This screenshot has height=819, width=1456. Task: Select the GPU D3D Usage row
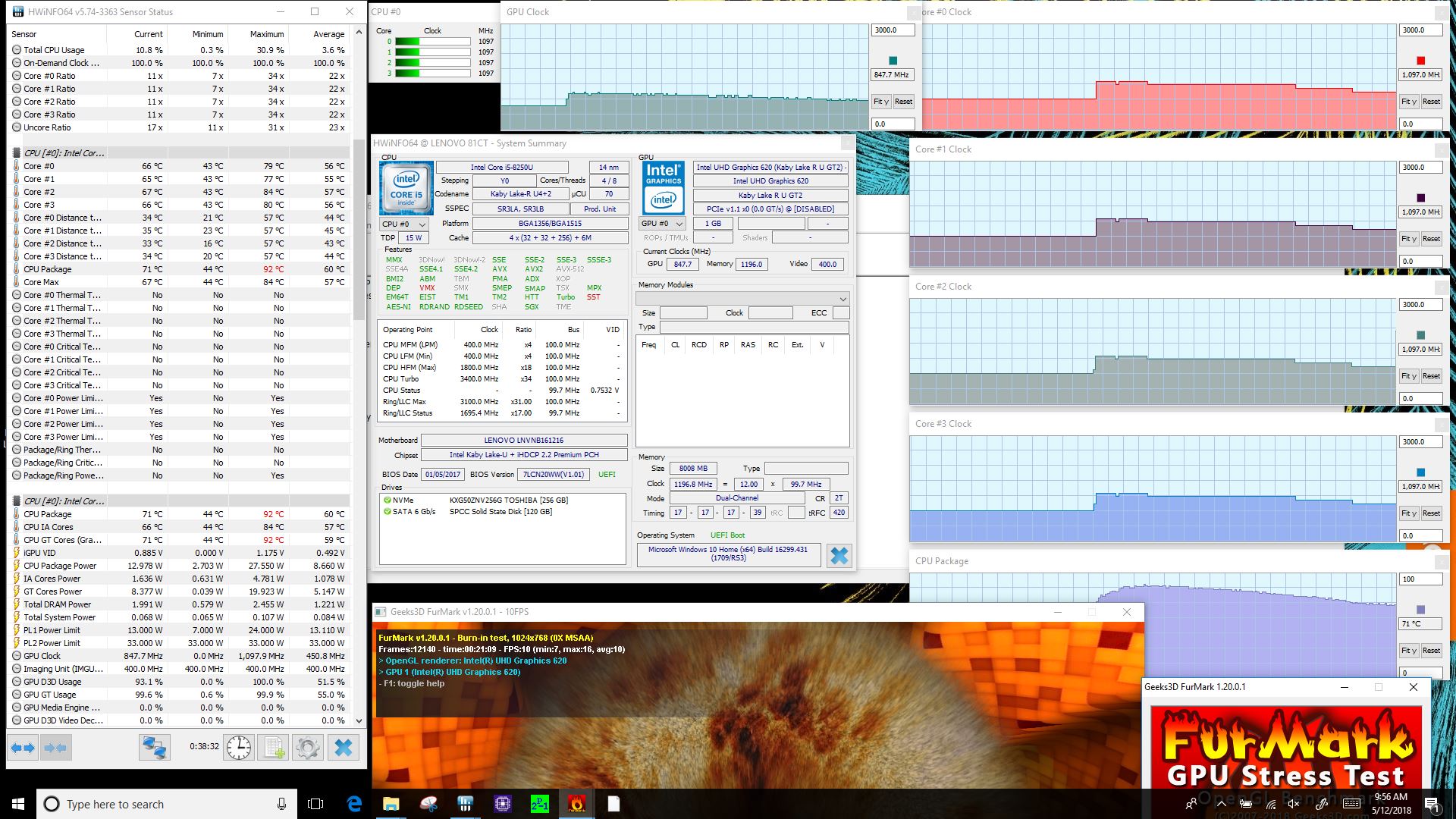(180, 682)
